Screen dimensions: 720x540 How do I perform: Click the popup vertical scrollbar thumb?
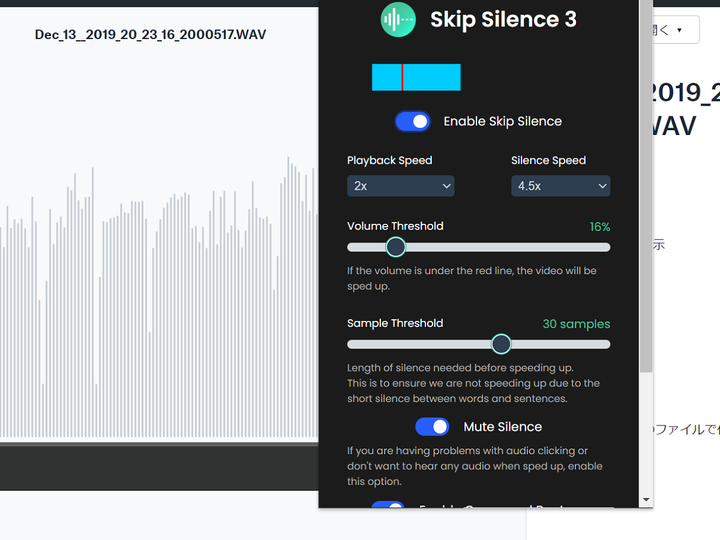(x=646, y=186)
